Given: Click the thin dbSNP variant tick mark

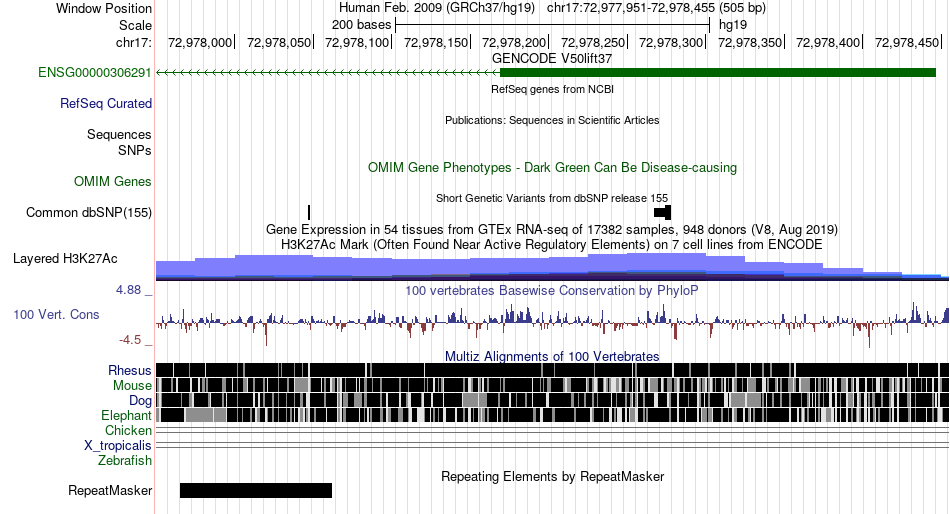Looking at the screenshot, I should click(x=309, y=213).
